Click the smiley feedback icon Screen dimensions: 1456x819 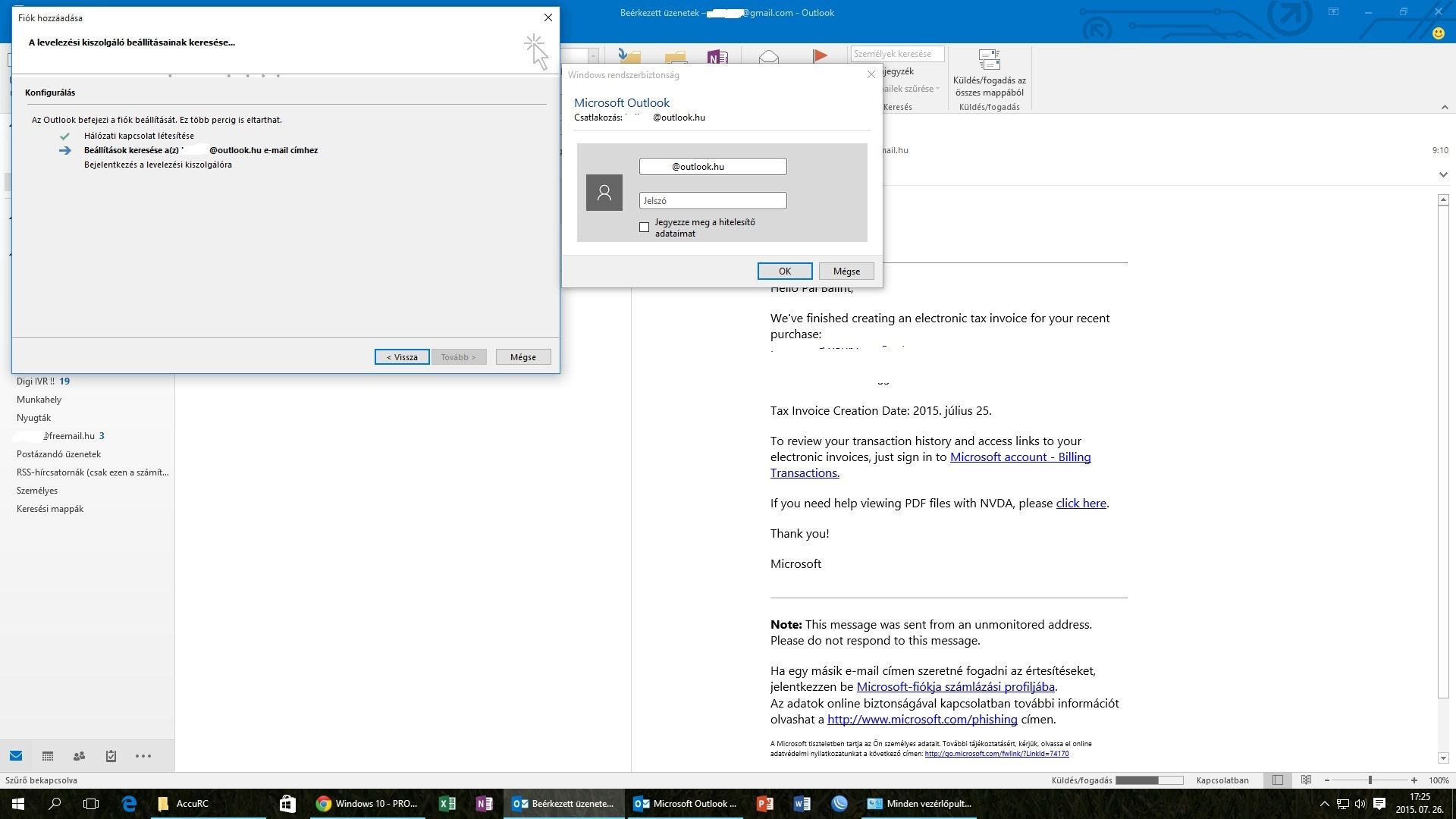click(1438, 33)
